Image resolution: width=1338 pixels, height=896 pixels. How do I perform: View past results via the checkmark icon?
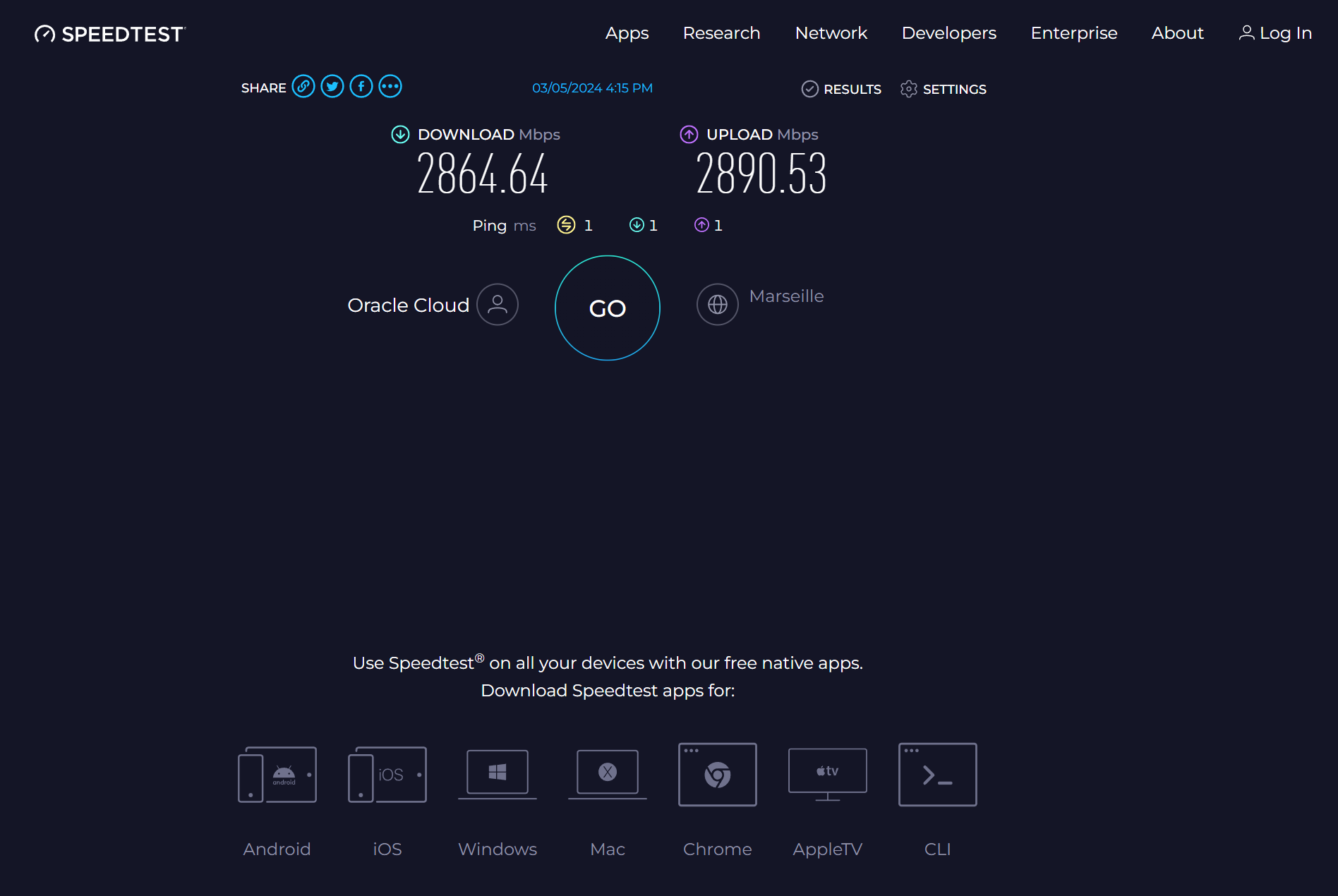812,88
